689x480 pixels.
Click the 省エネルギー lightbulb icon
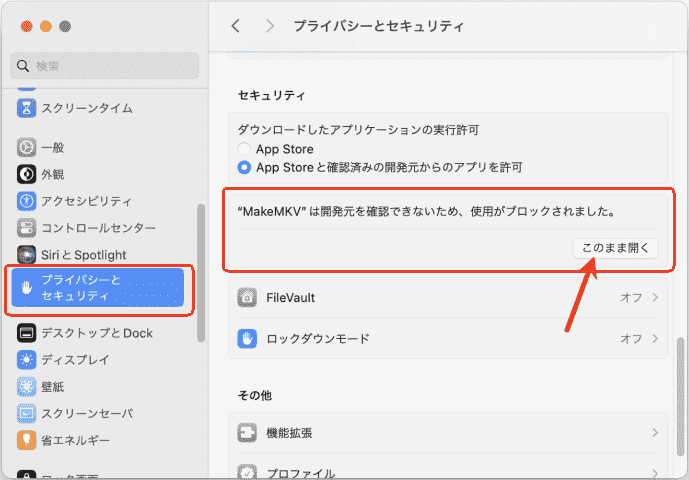[x=26, y=440]
